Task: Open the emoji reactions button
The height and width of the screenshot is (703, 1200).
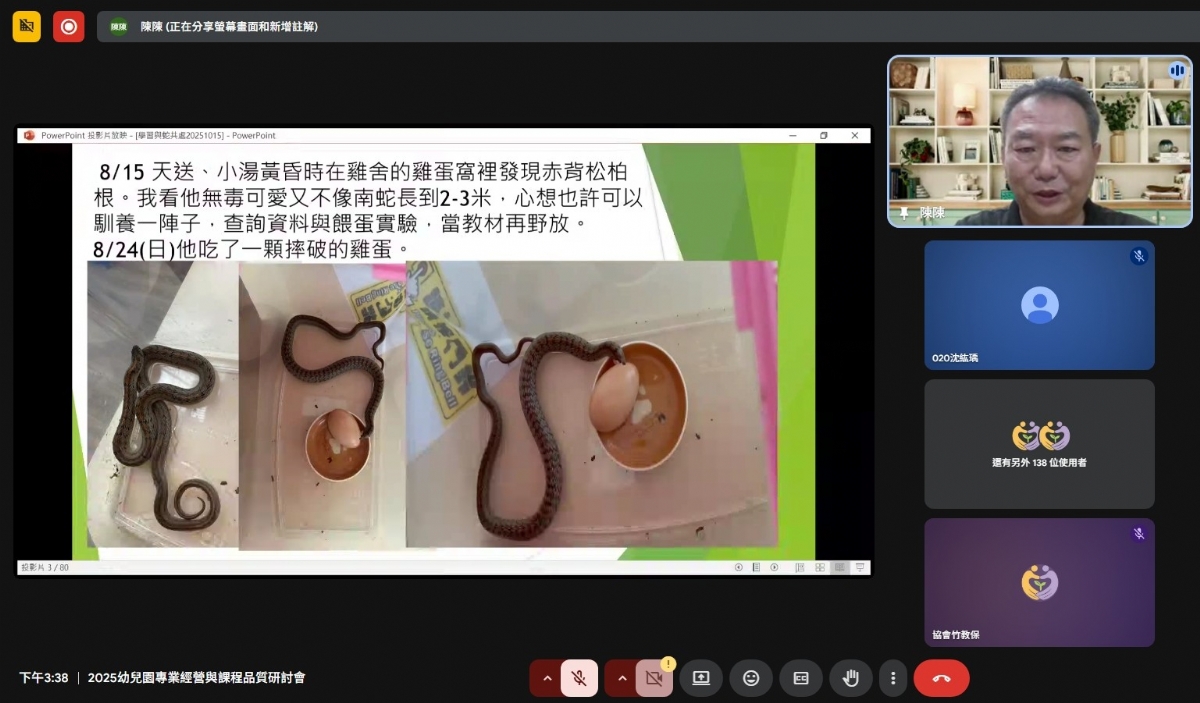Action: (x=750, y=678)
